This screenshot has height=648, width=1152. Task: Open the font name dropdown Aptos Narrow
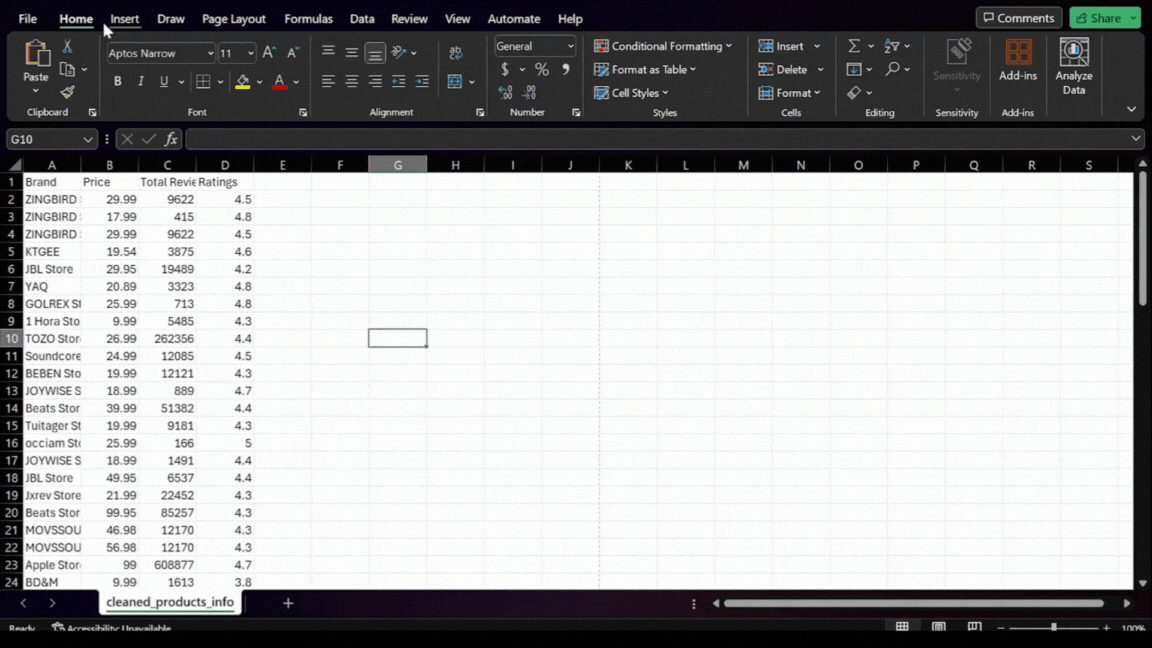point(210,54)
